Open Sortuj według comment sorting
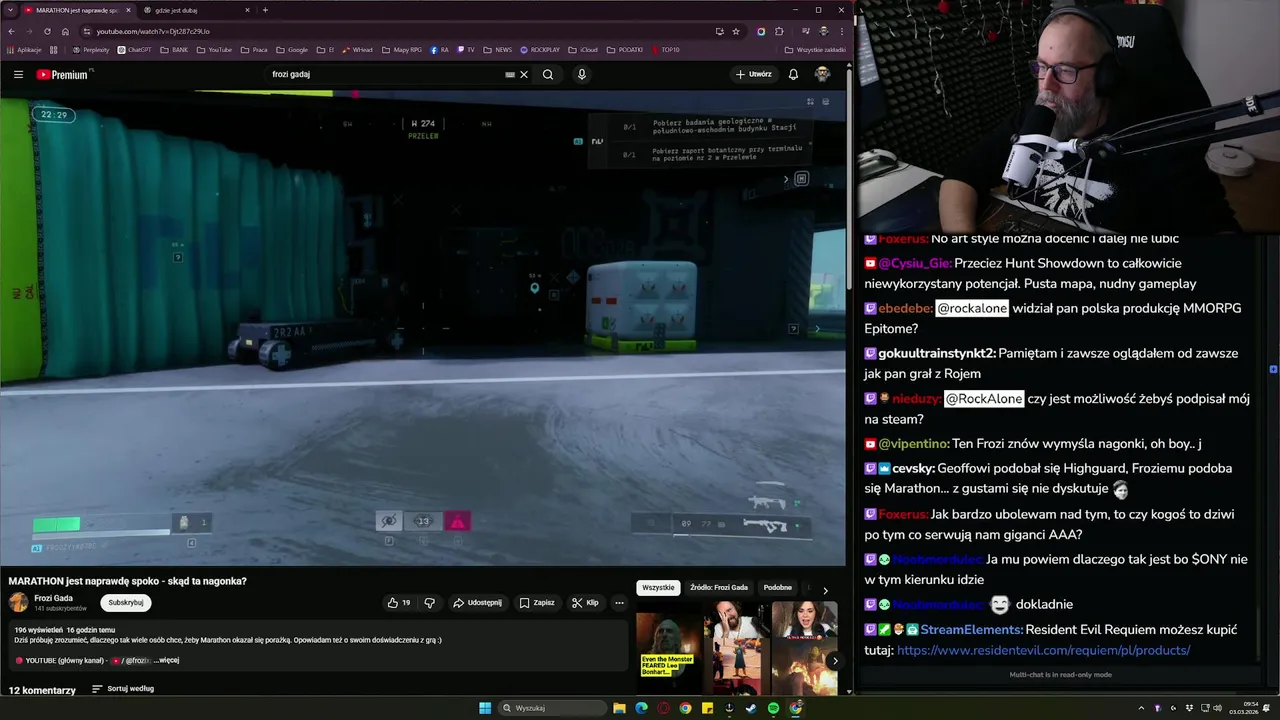Screen dimensions: 1280x720 click(x=123, y=689)
